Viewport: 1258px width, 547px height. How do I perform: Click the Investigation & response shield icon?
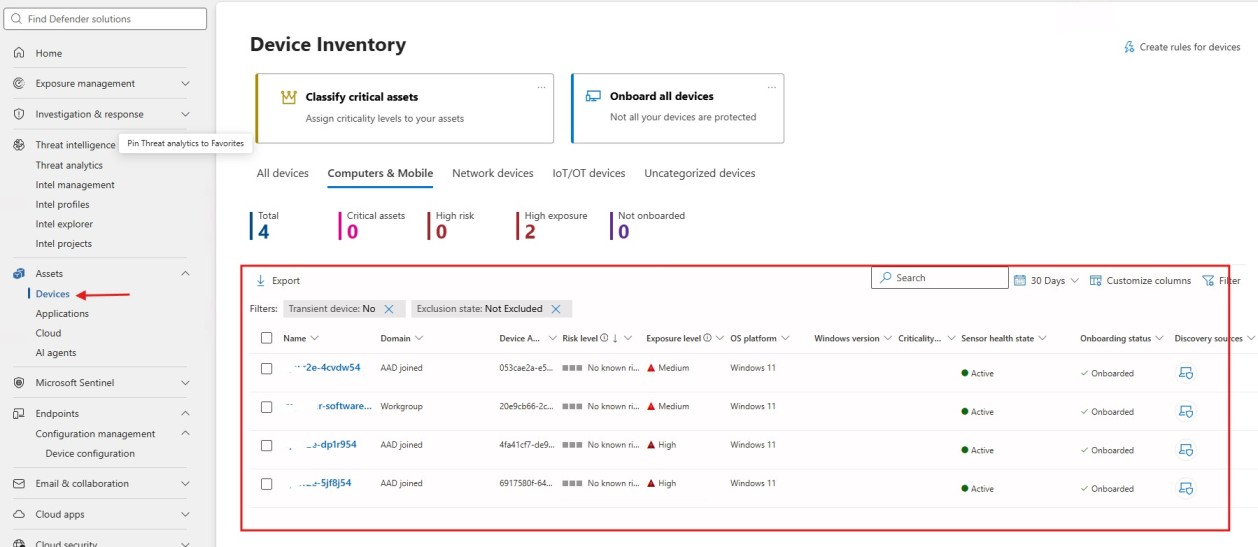point(19,114)
